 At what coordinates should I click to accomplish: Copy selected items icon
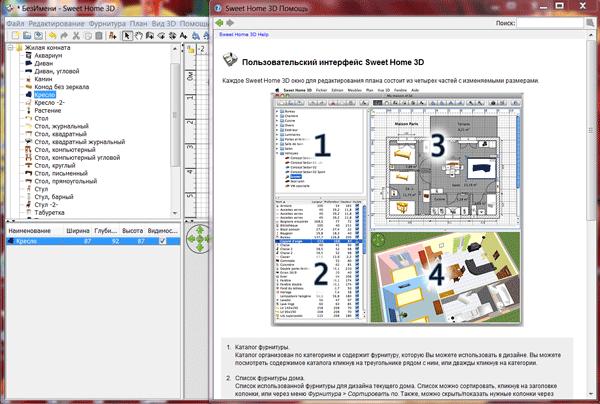(88, 36)
